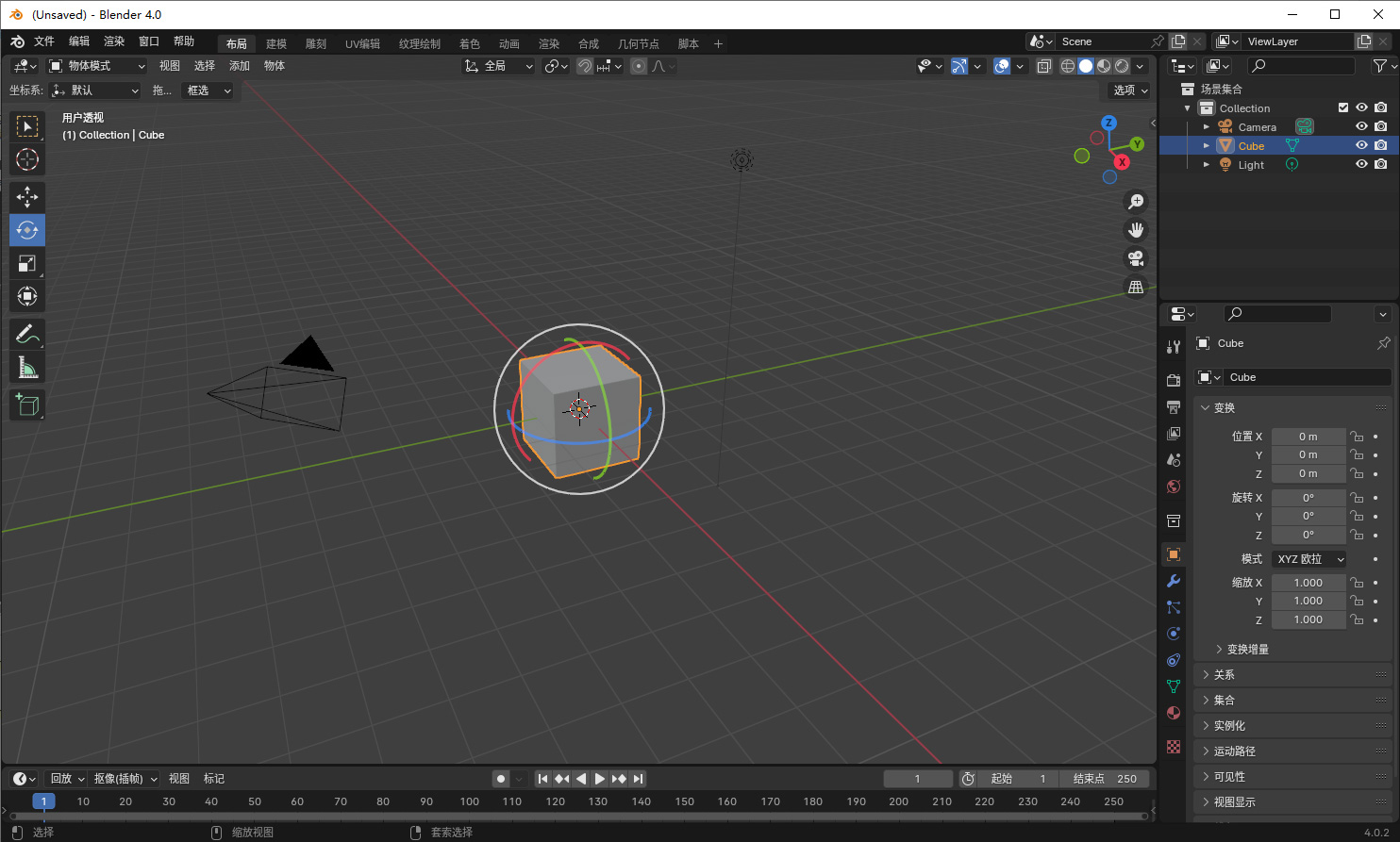Toggle X-ray display
The image size is (1400, 842).
coord(1043,66)
